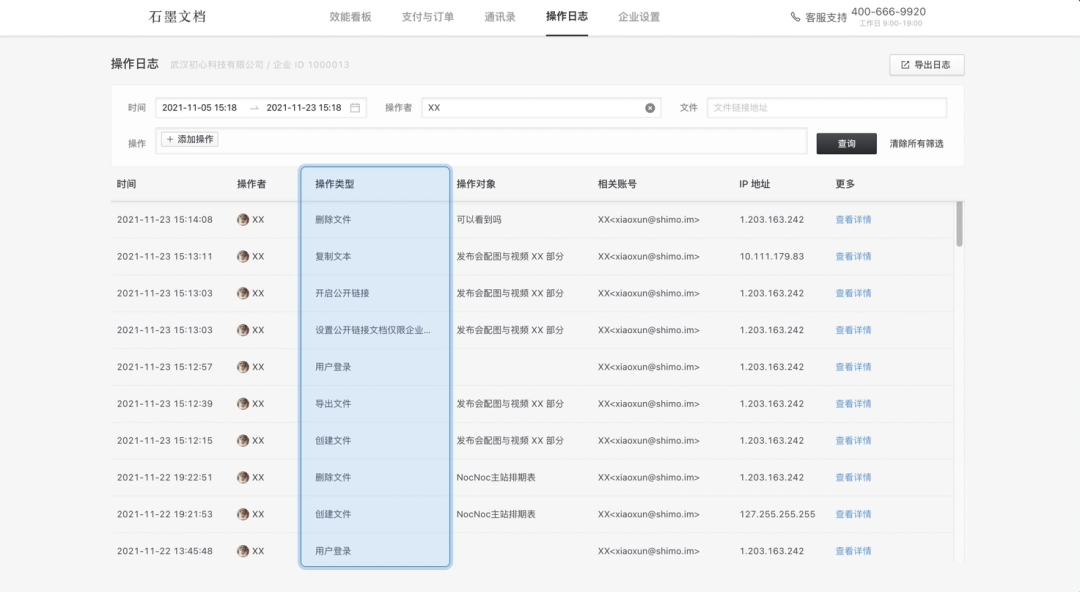Open the start date 2021-11-05 15:18 picker
Image resolution: width=1080 pixels, height=592 pixels.
(x=199, y=107)
